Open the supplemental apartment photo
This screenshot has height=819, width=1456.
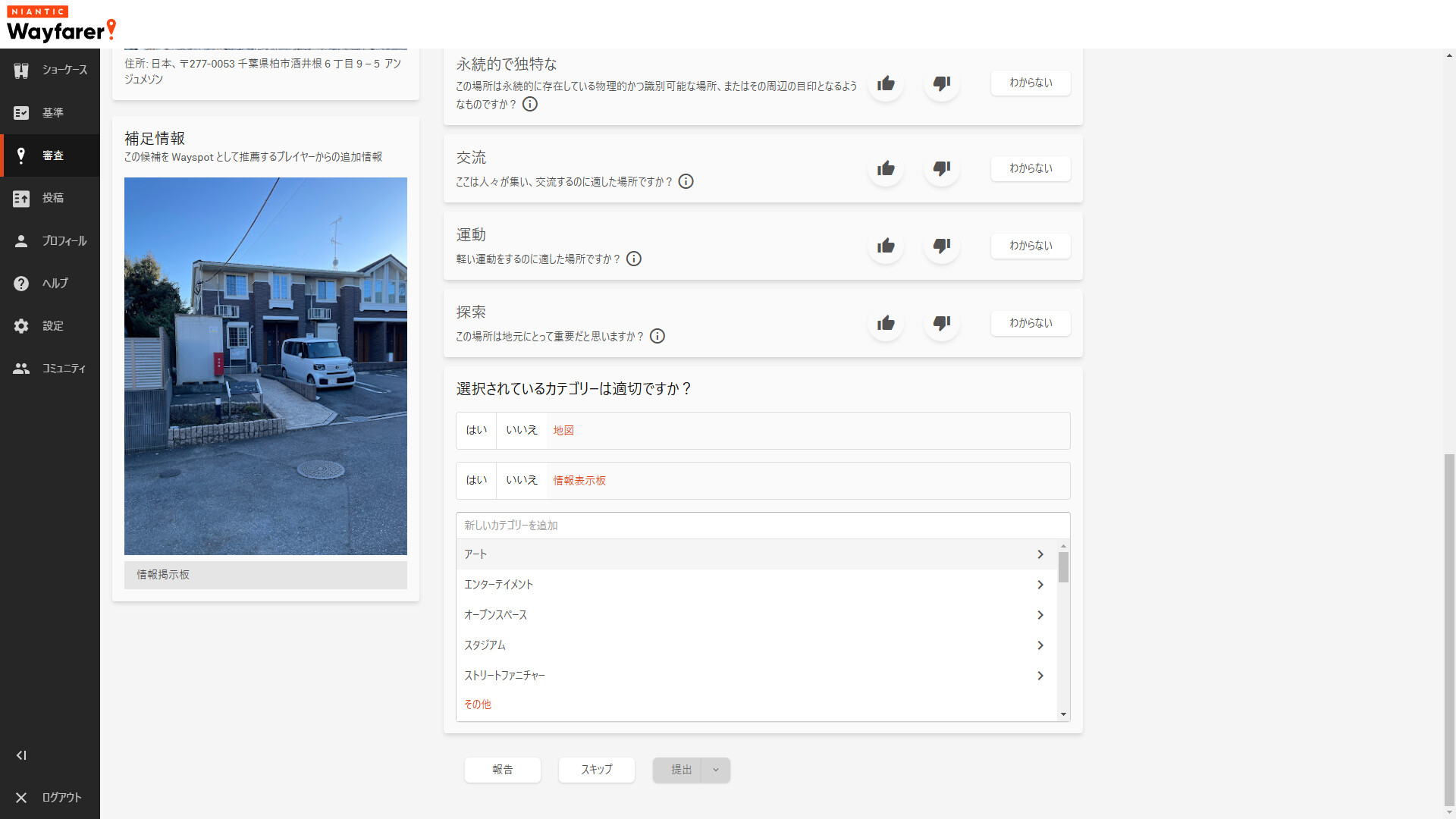tap(265, 366)
